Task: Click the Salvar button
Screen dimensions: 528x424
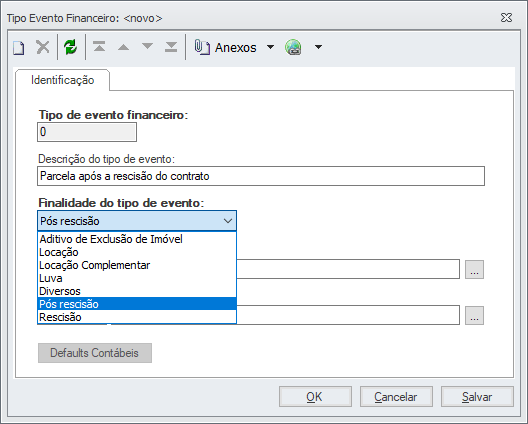Action: click(477, 397)
